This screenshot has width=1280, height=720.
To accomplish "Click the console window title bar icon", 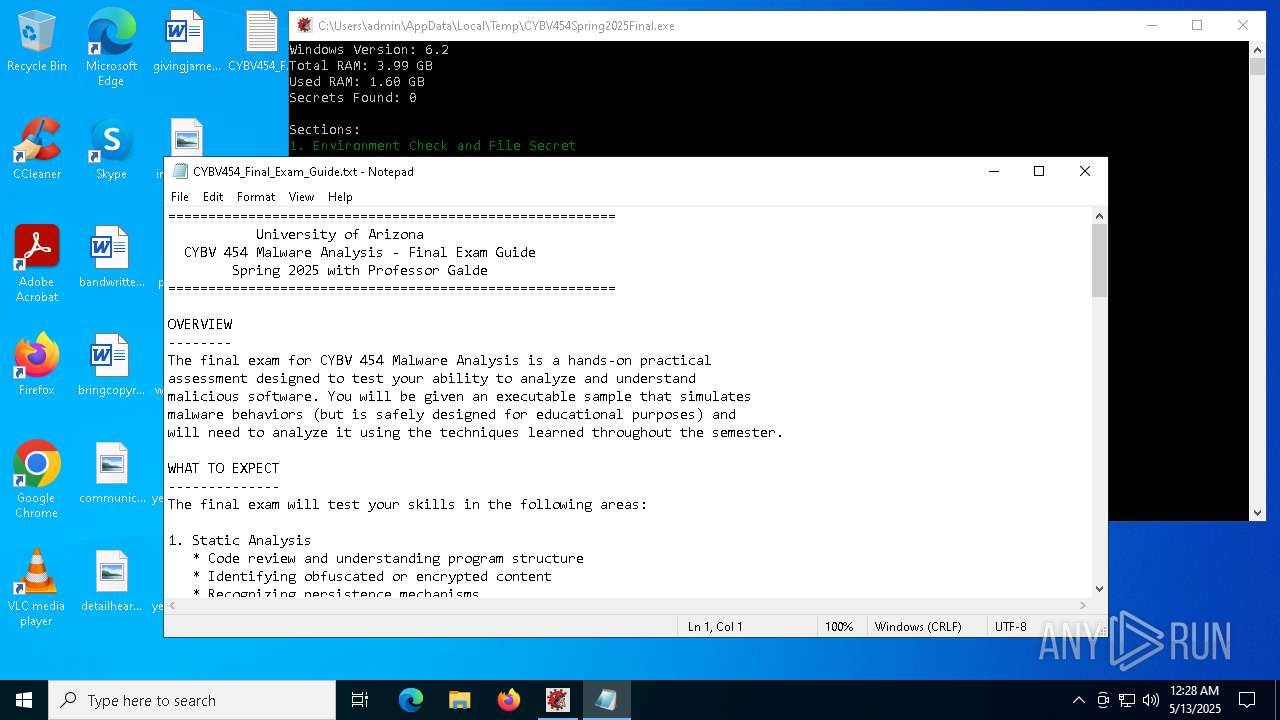I will click(x=304, y=25).
